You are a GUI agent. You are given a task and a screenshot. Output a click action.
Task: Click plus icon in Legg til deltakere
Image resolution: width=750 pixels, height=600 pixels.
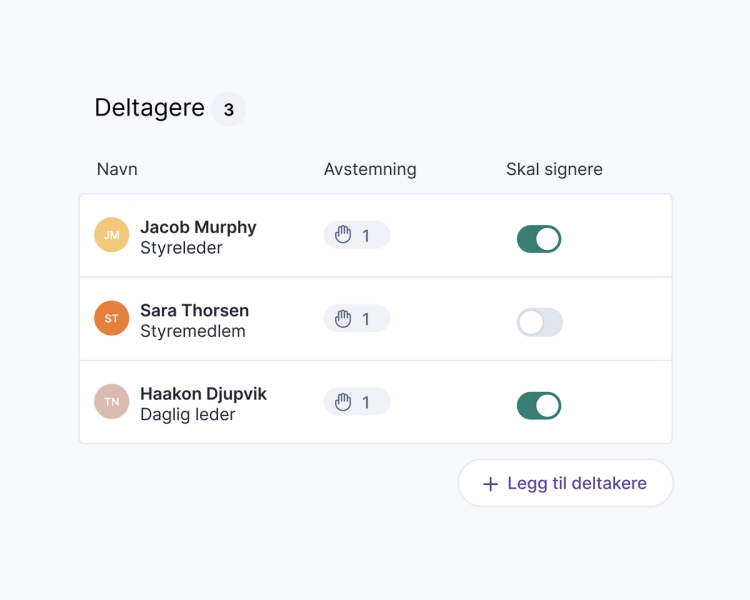pyautogui.click(x=490, y=484)
